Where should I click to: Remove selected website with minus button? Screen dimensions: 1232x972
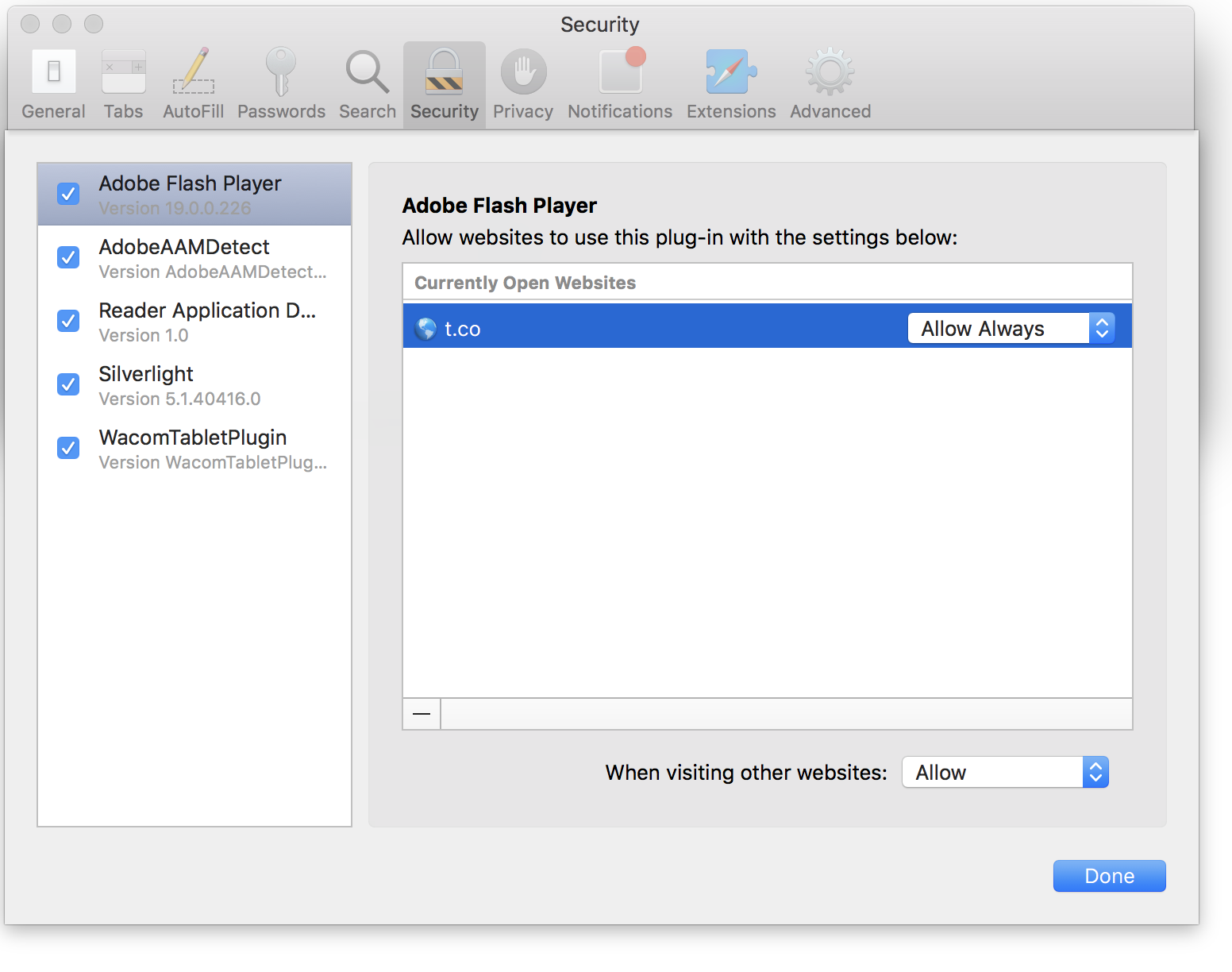click(422, 714)
